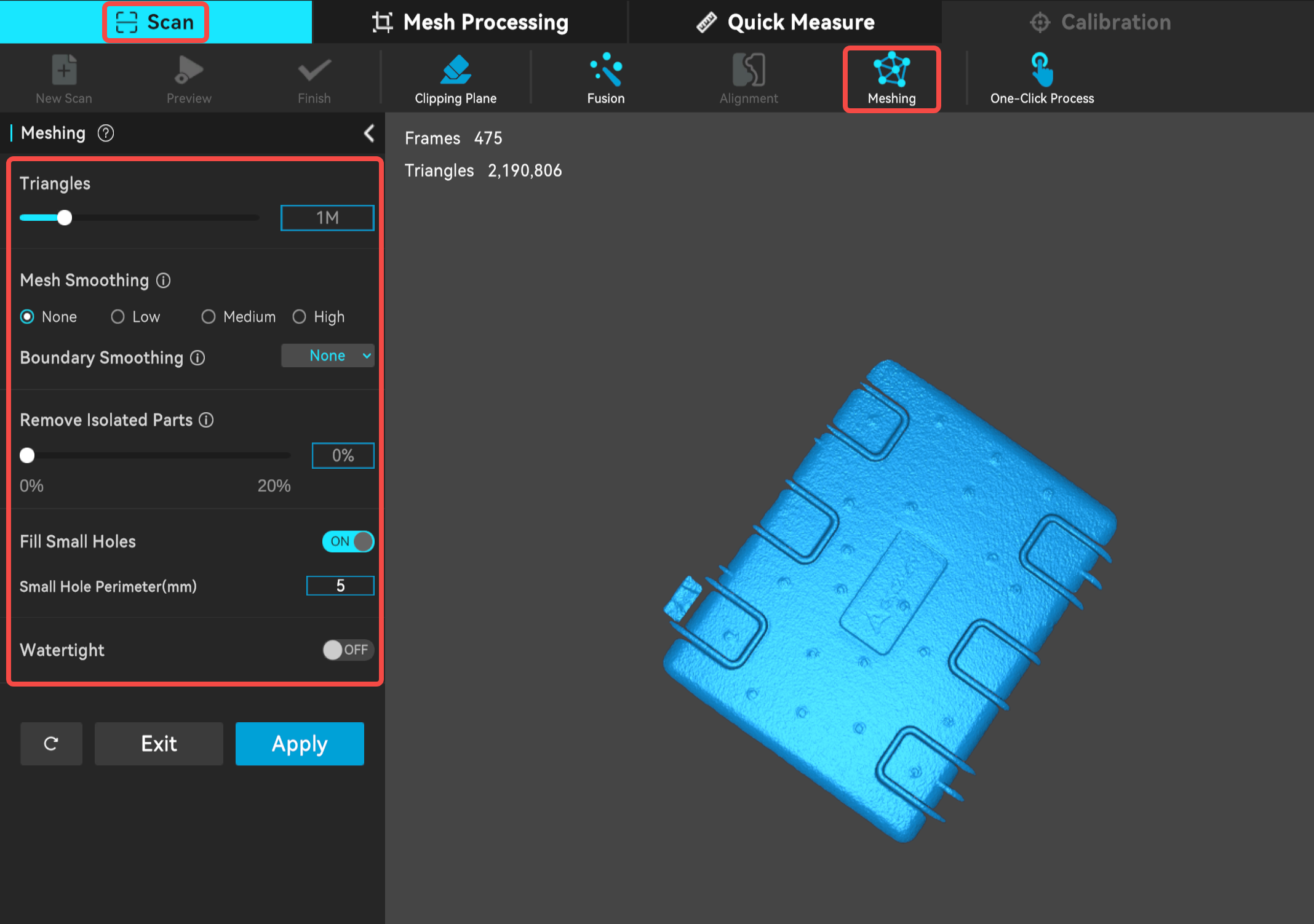Open the Boundary Smoothing dropdown

tap(328, 356)
